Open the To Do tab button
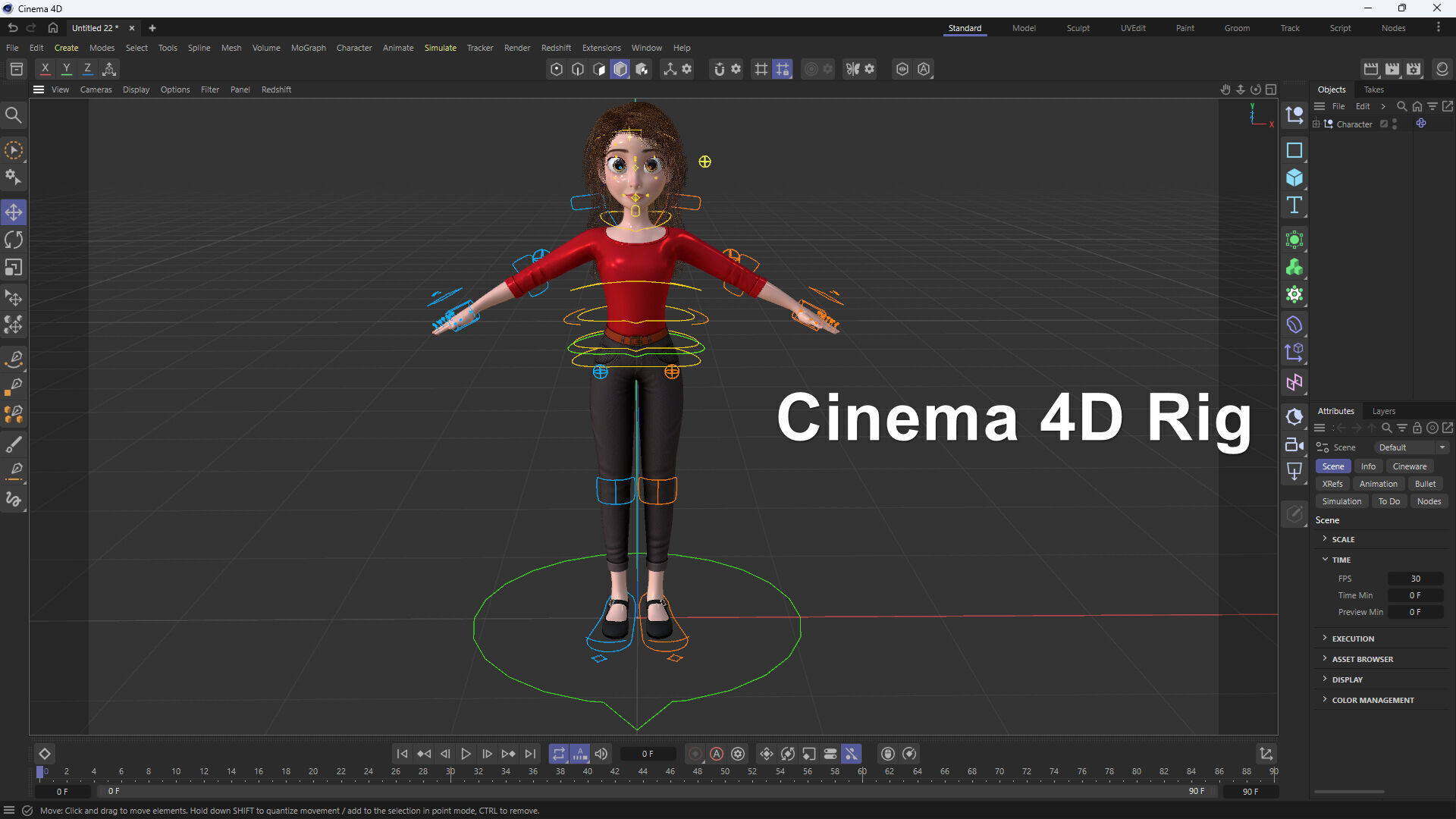Screen dimensions: 1456x819 point(1389,501)
